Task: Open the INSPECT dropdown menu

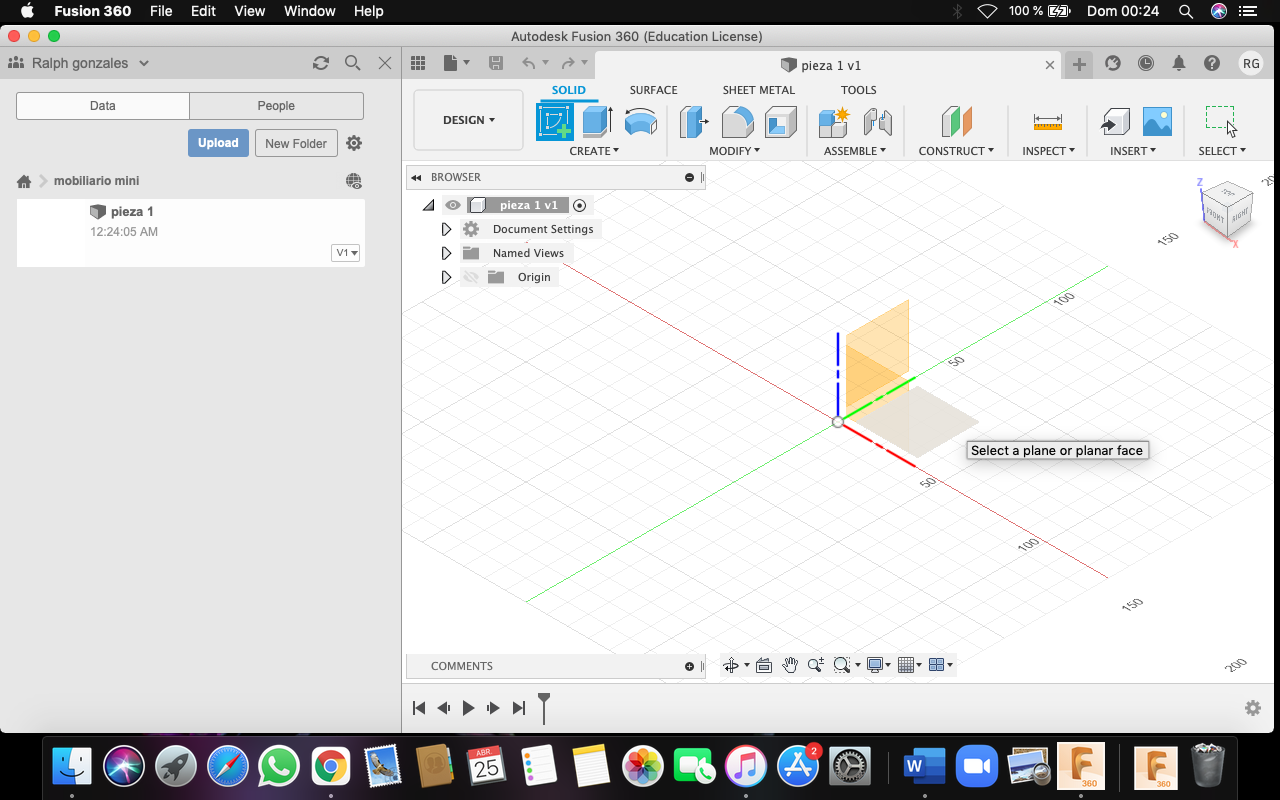Action: 1048,151
